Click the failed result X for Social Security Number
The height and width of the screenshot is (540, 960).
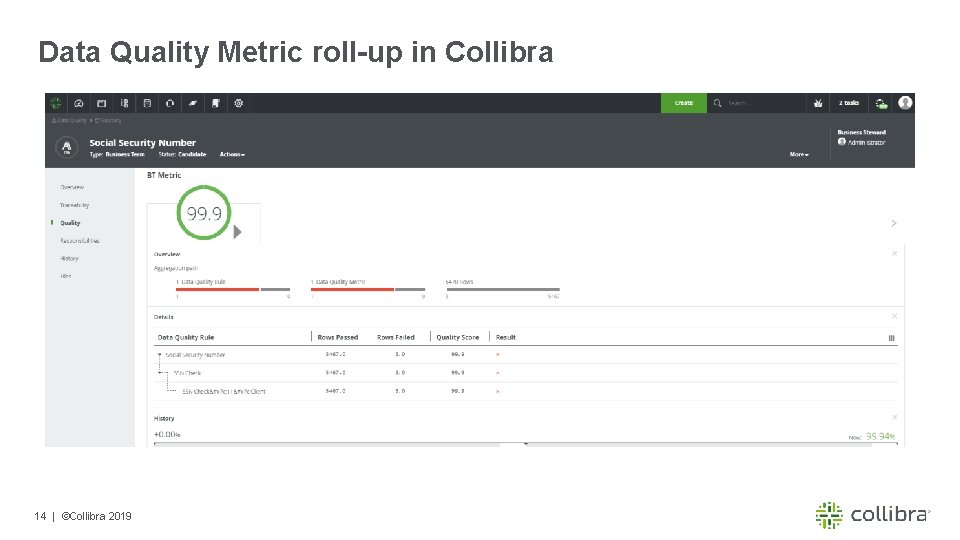click(x=498, y=354)
